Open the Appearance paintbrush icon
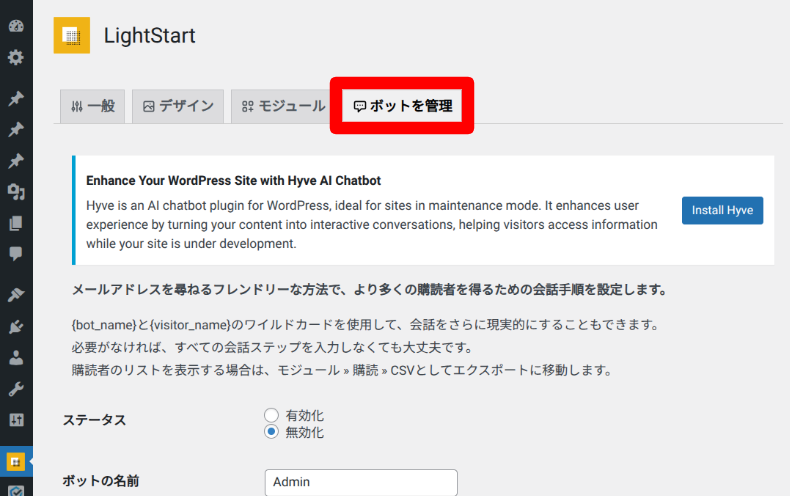The height and width of the screenshot is (496, 790). [16, 295]
